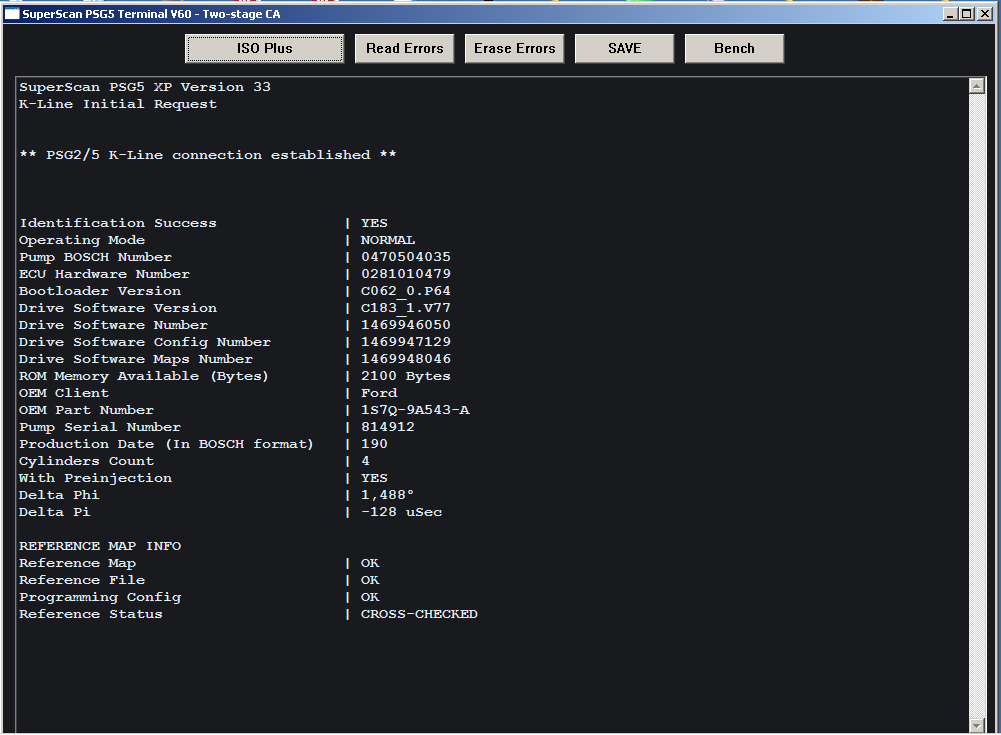Screen dimensions: 1001x735
Task: Click the Production Date value 190
Action: tap(374, 444)
